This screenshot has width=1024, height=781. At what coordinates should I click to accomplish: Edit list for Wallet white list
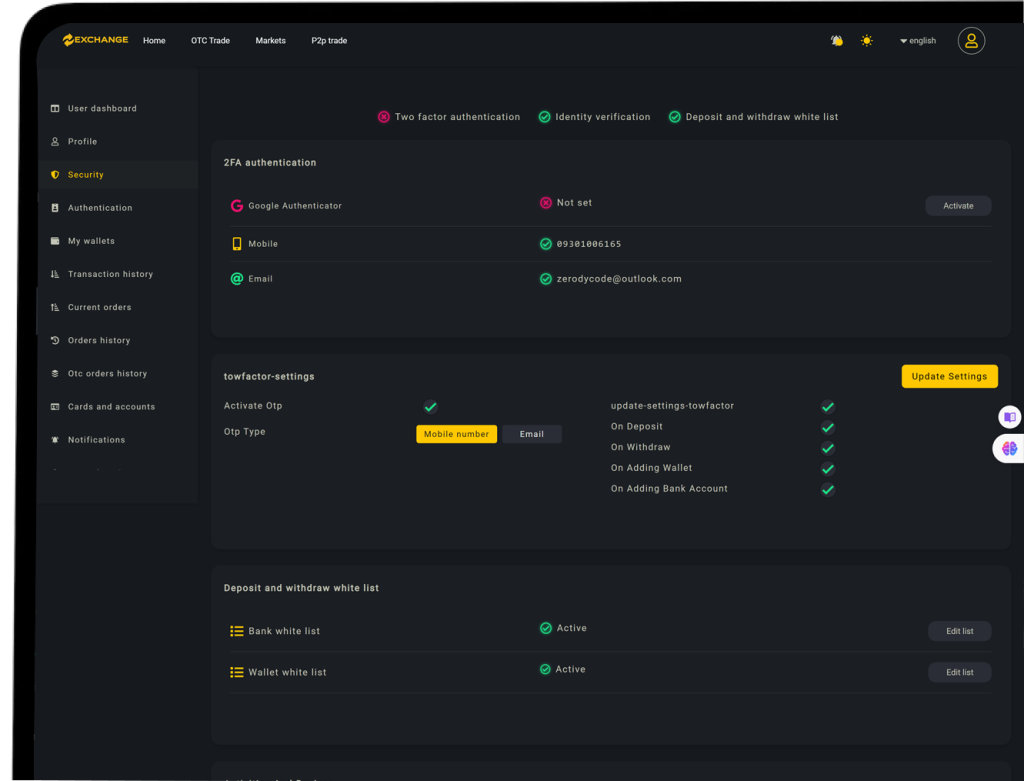point(959,672)
